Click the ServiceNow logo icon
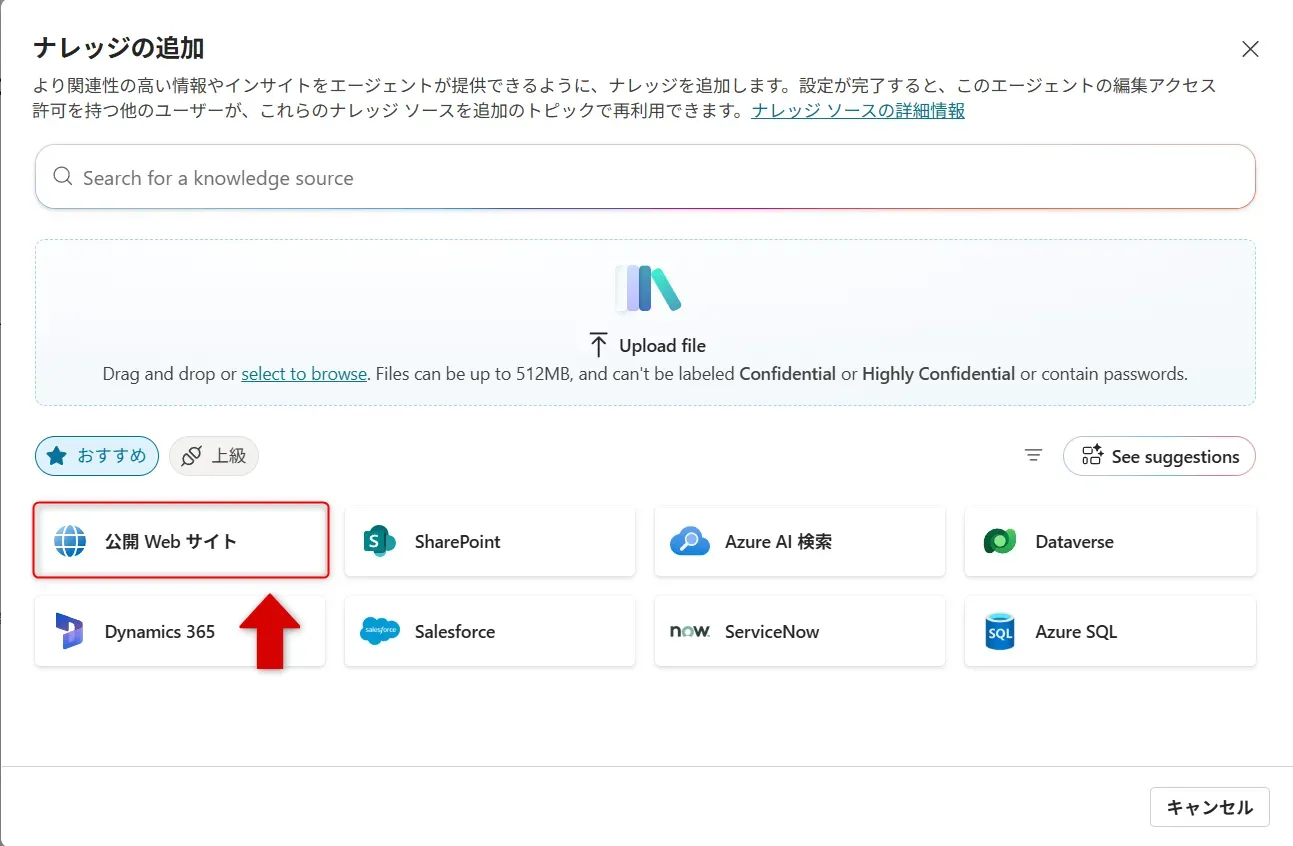1293x846 pixels. [690, 631]
